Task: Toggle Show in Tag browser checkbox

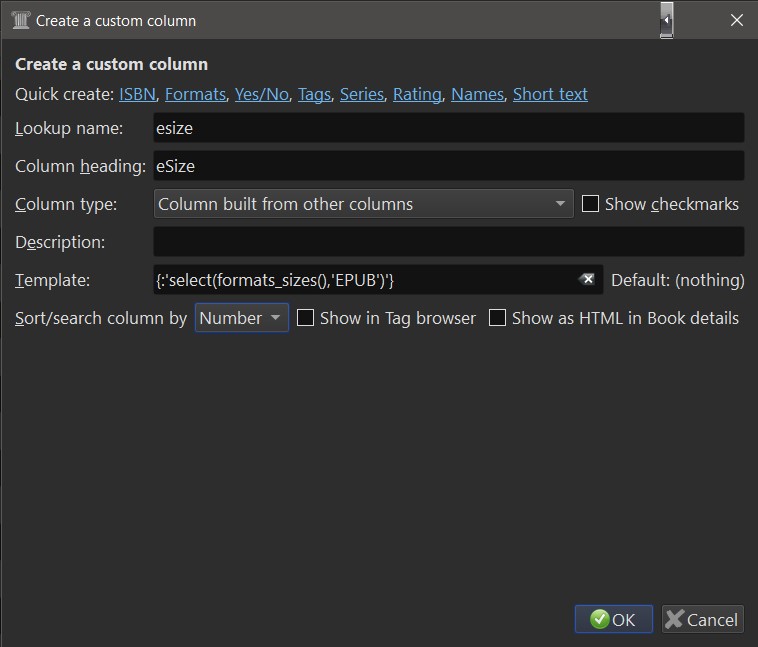Action: 306,318
